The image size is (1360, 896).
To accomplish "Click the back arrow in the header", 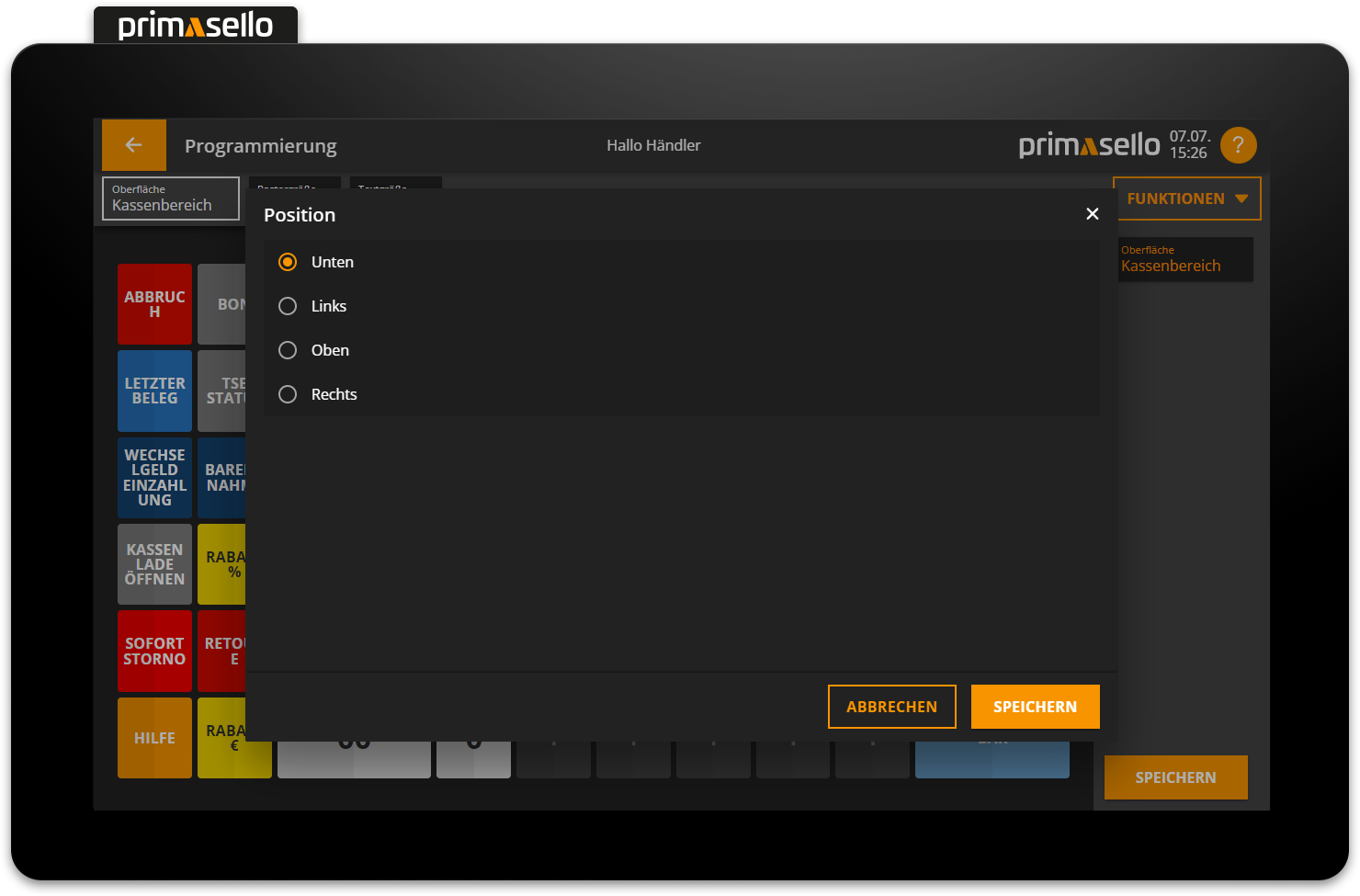I will click(133, 145).
